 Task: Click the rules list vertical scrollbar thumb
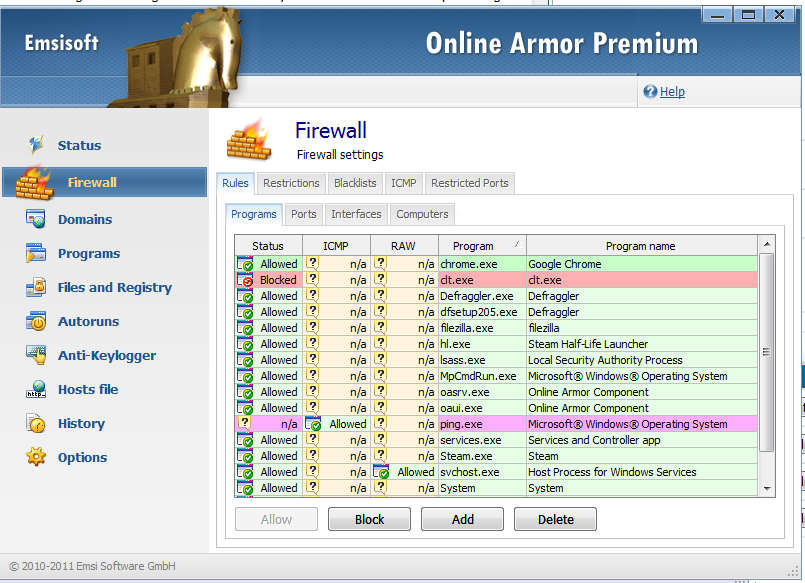coord(766,352)
